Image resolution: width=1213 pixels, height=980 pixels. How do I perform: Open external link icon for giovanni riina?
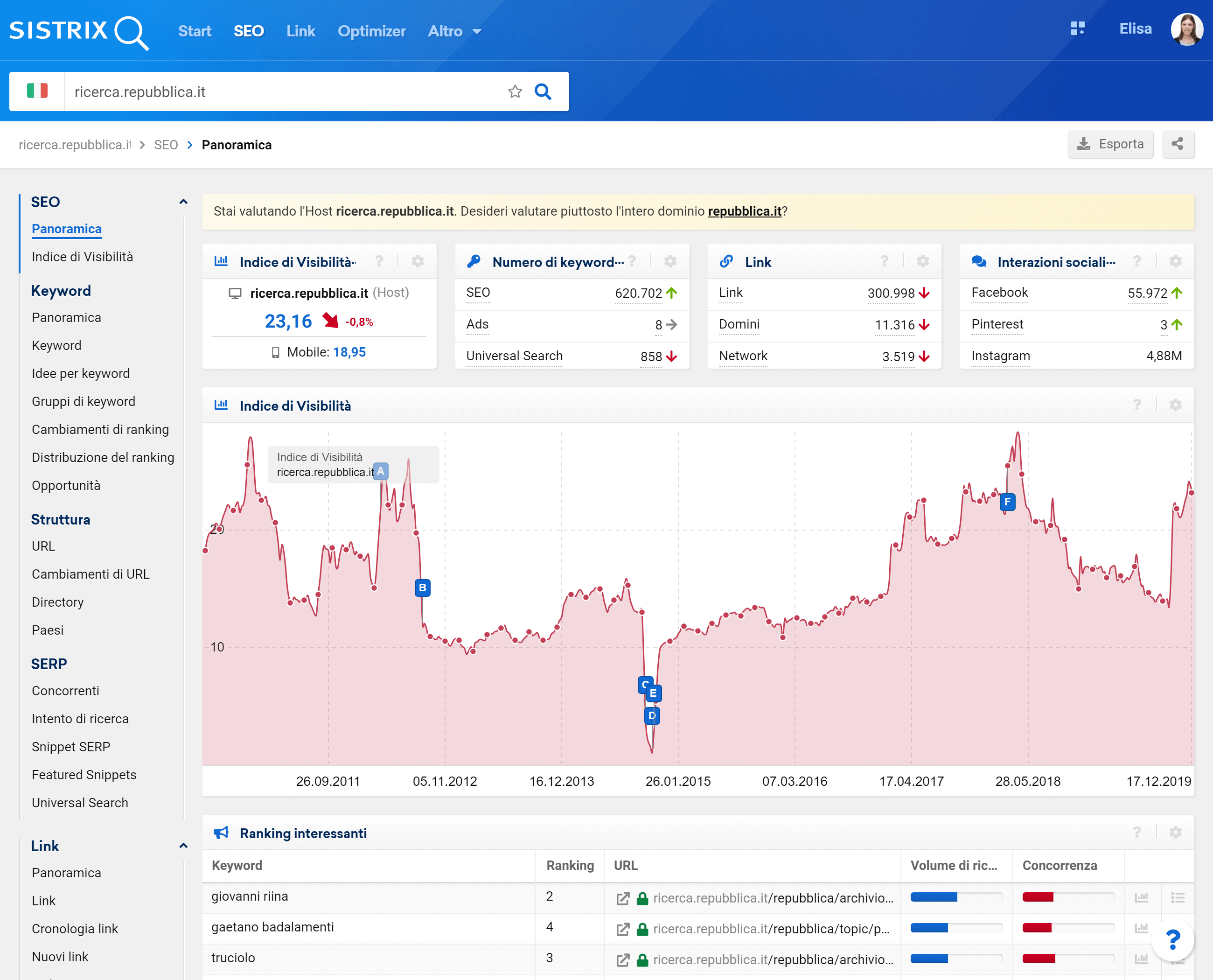tap(622, 898)
